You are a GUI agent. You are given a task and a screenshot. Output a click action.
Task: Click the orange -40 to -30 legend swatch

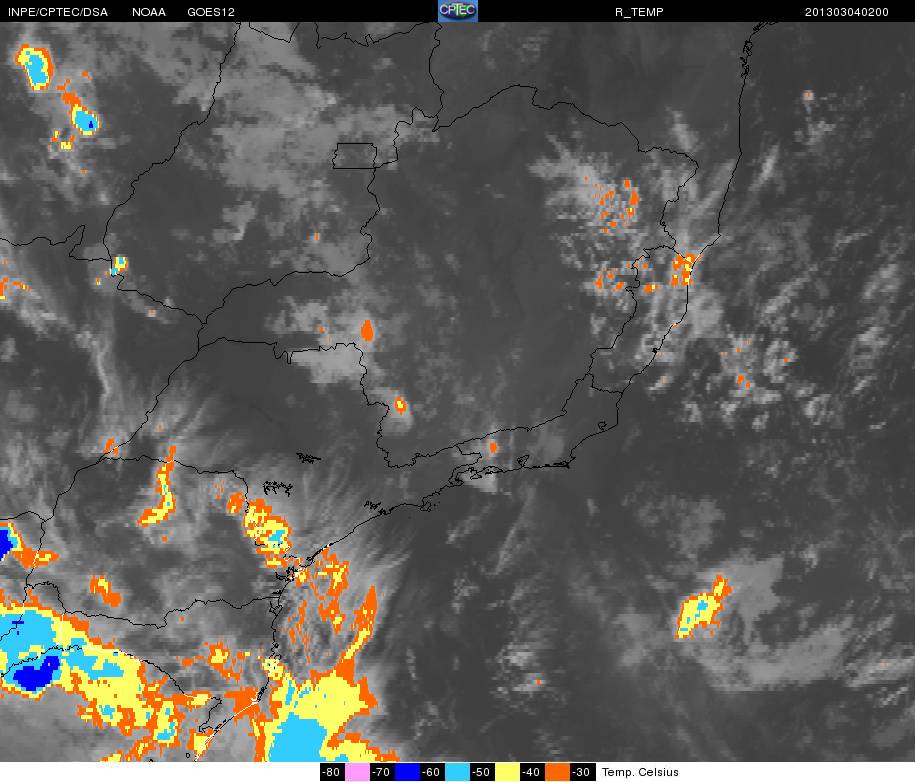(557, 772)
